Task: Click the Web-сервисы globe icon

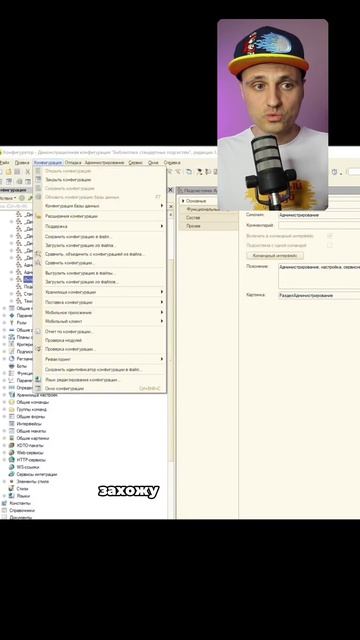Action: coord(12,453)
